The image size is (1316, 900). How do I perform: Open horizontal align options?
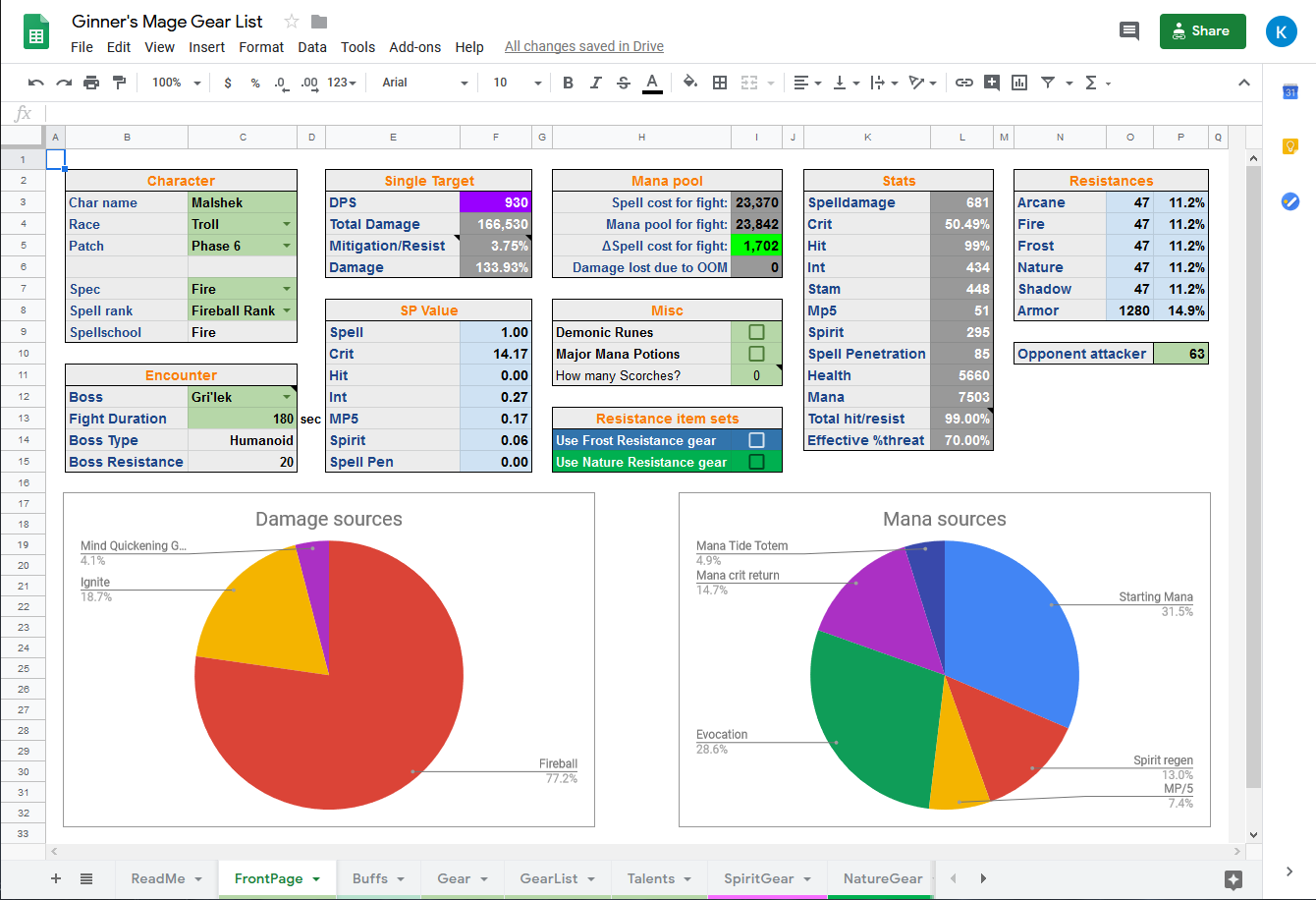tap(807, 83)
